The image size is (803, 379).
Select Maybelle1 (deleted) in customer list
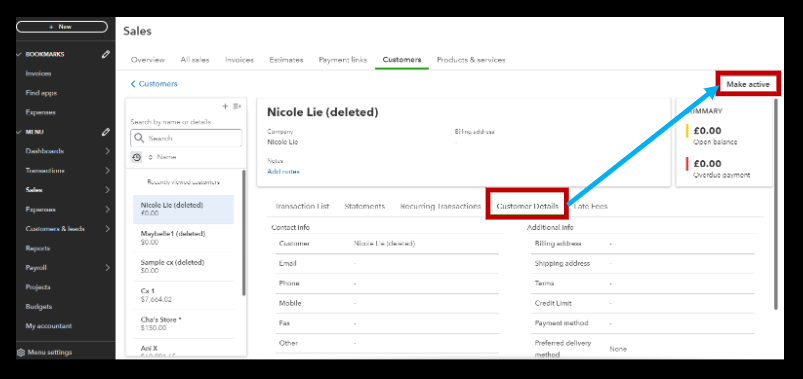click(x=183, y=238)
